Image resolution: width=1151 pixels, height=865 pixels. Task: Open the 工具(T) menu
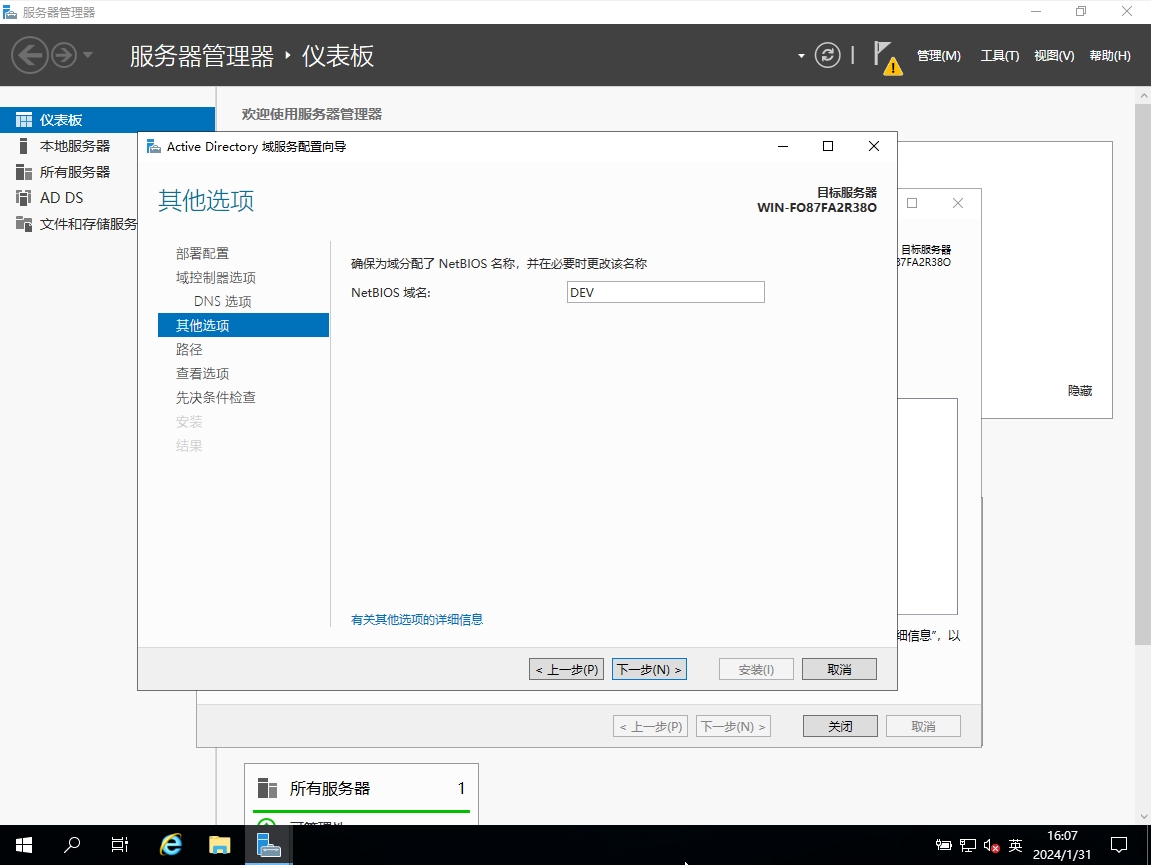[999, 56]
